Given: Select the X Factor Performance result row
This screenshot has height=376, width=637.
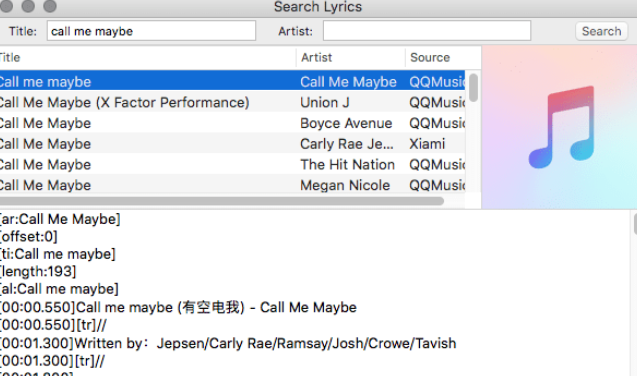Looking at the screenshot, I should pos(232,102).
